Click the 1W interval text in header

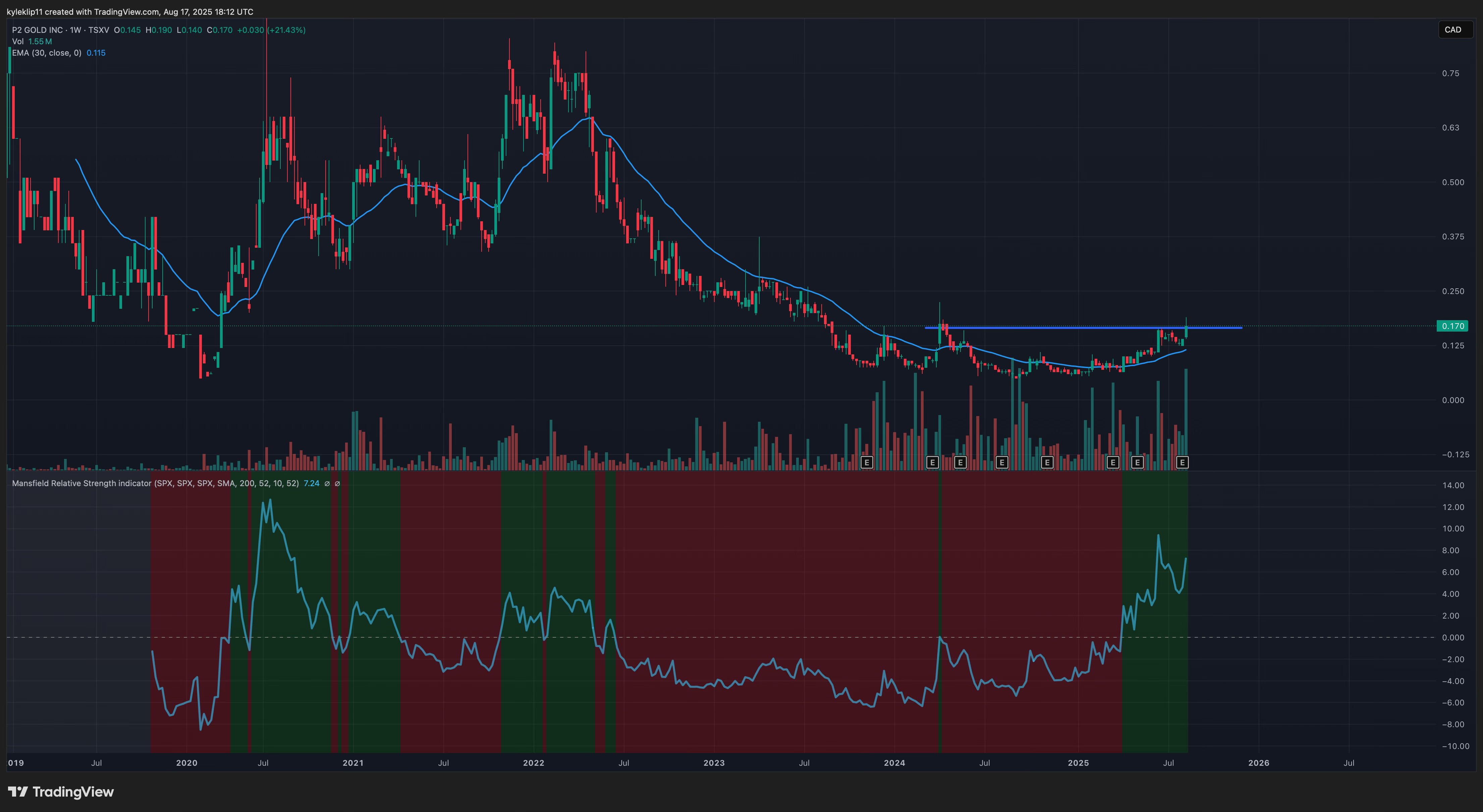(75, 30)
